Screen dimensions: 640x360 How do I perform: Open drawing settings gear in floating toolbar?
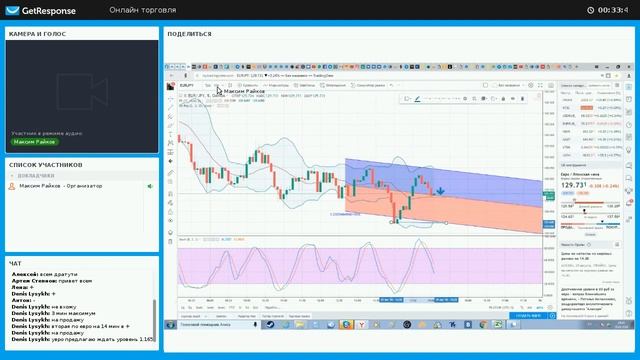(x=465, y=99)
